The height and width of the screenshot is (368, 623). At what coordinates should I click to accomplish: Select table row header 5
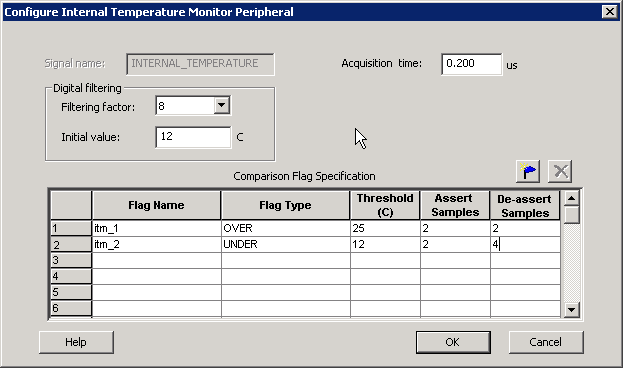pyautogui.click(x=71, y=292)
